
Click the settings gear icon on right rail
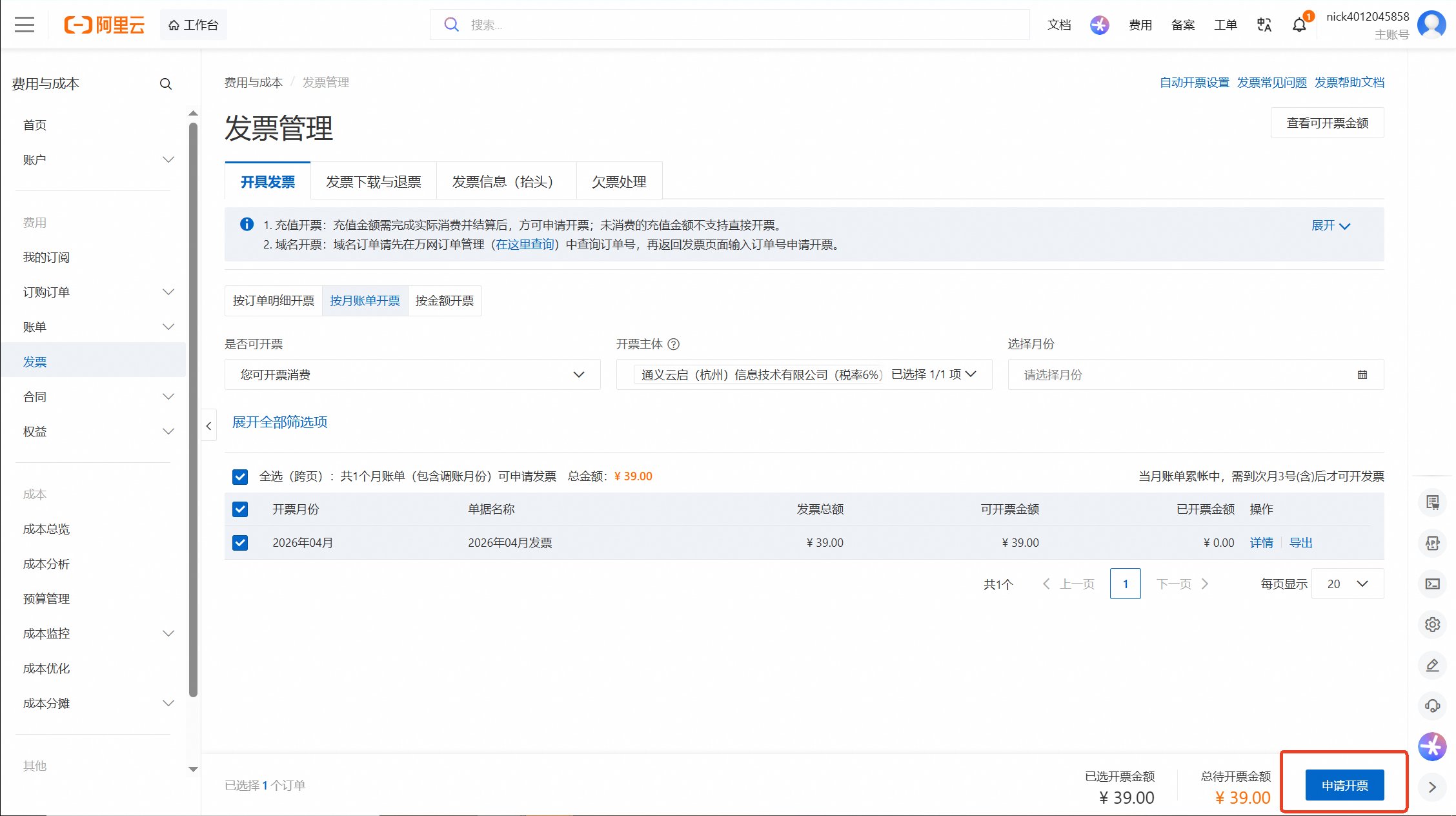pyautogui.click(x=1432, y=624)
